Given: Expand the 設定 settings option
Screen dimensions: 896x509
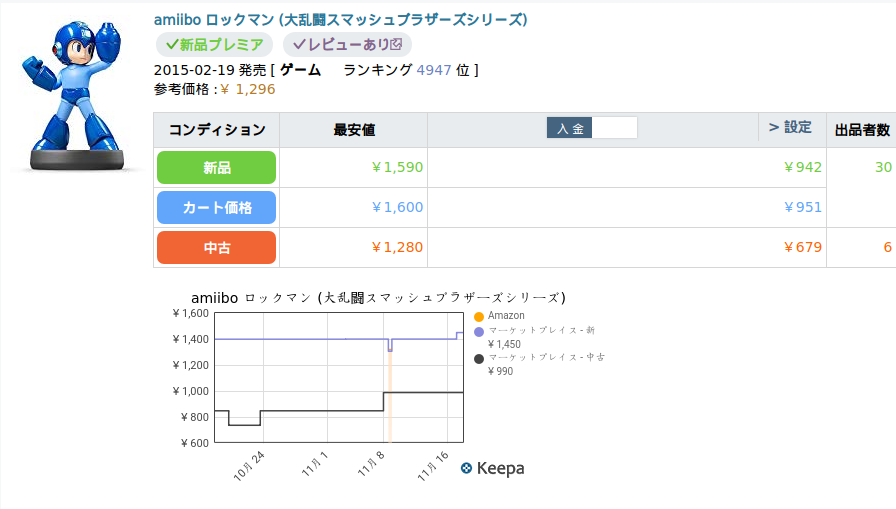Looking at the screenshot, I should coord(790,127).
